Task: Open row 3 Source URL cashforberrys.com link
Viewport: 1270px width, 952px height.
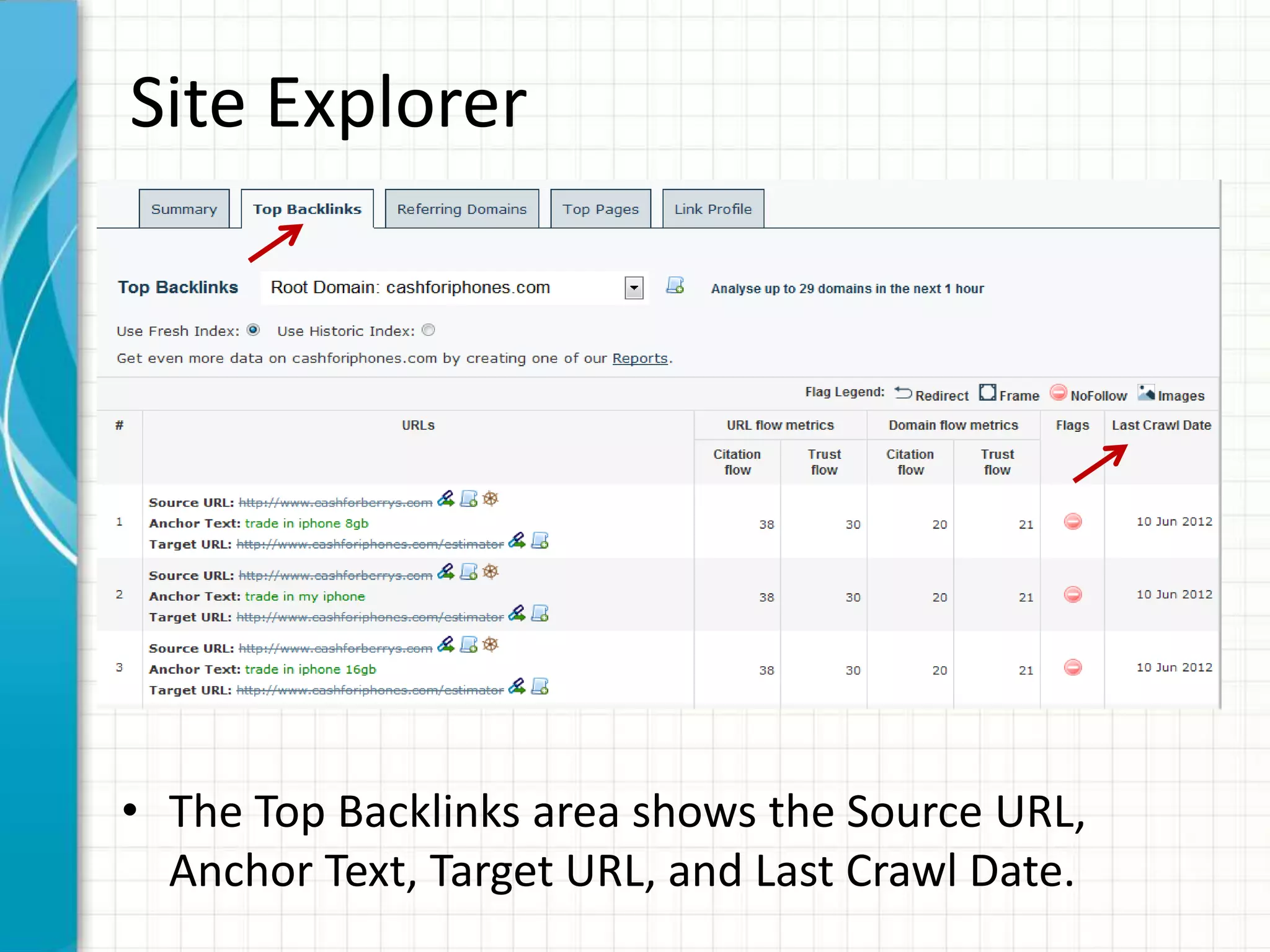Action: (x=335, y=648)
